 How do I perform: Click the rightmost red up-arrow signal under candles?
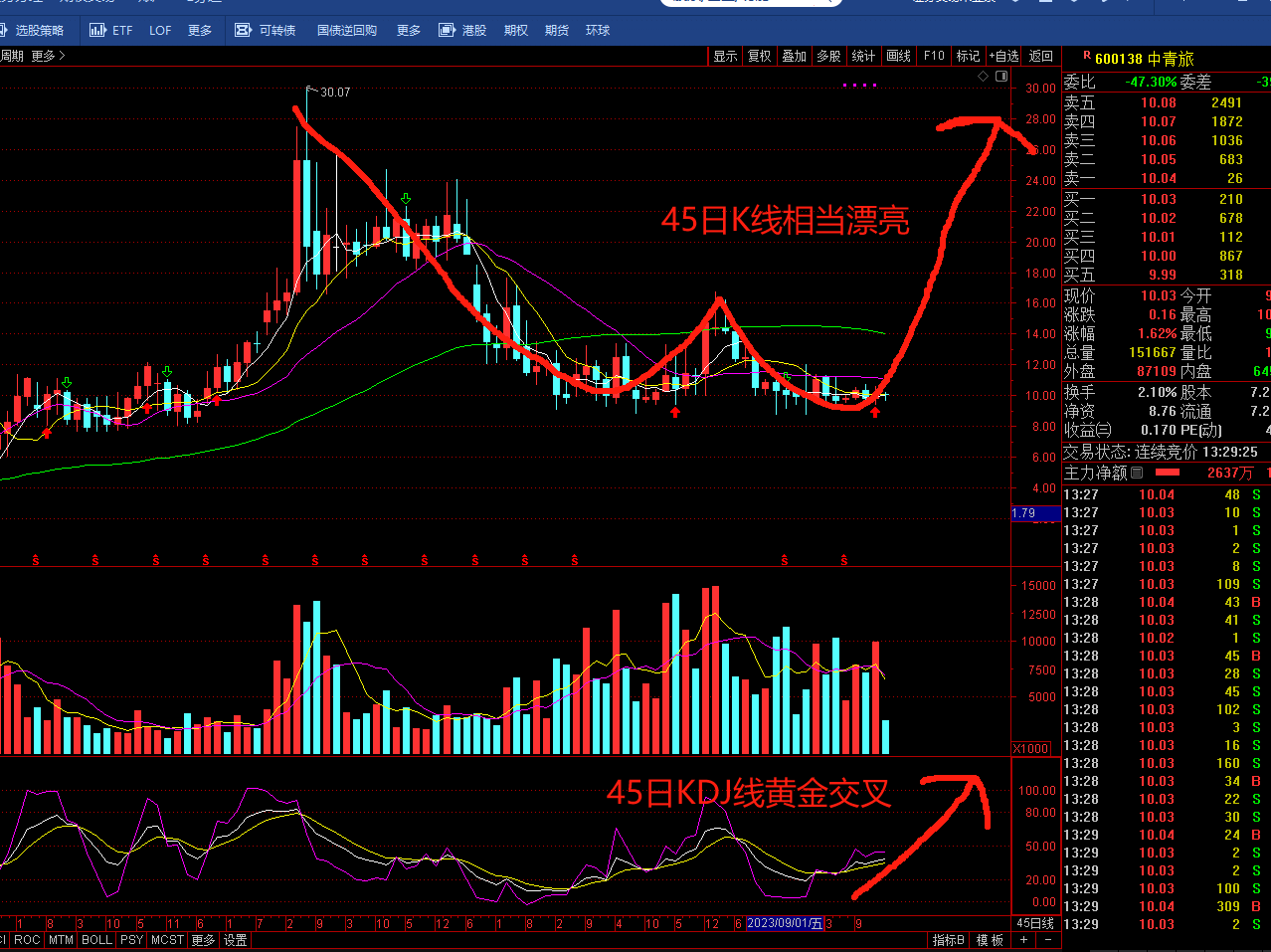pyautogui.click(x=875, y=411)
